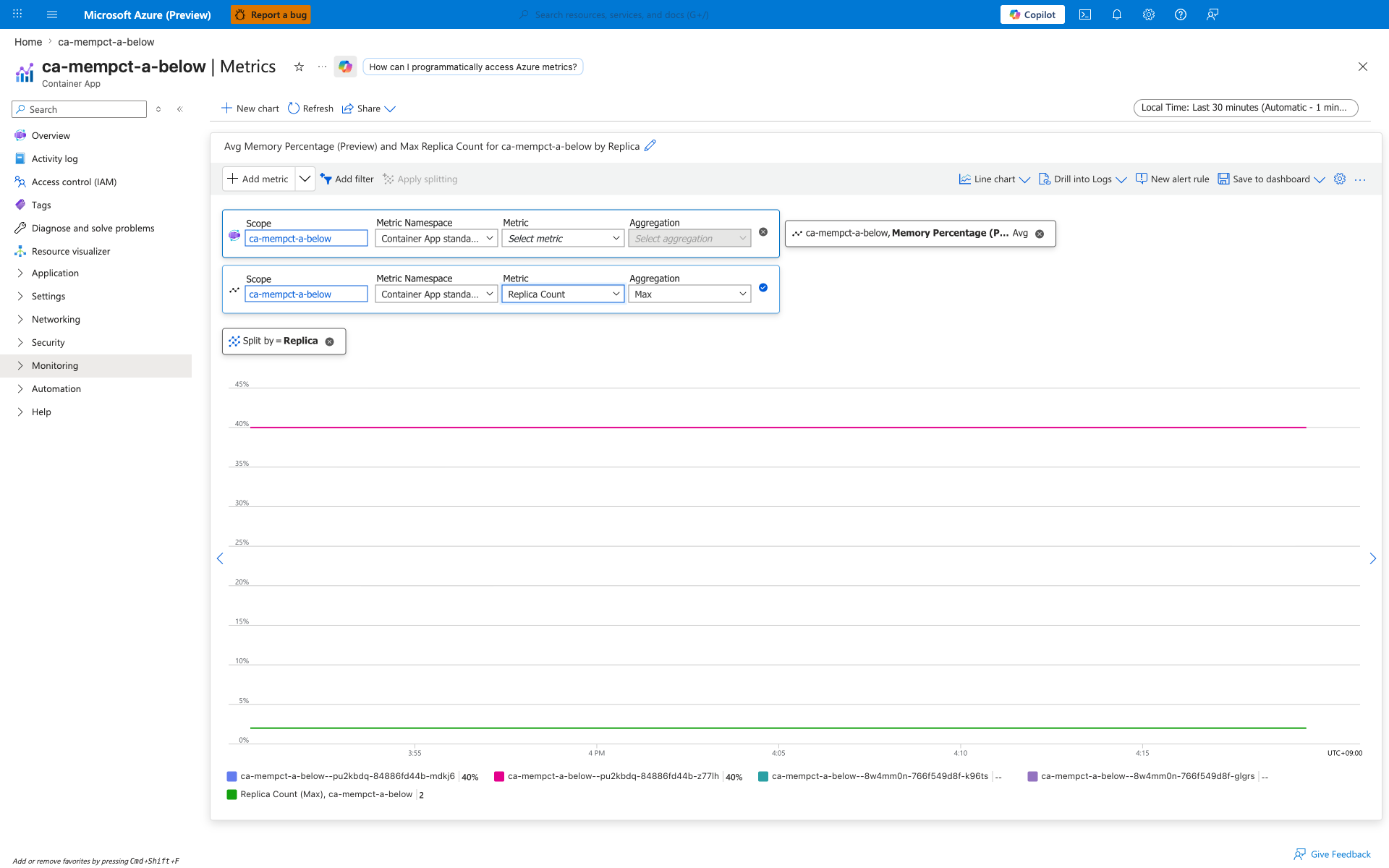Open the Select metric dropdown
1389x868 pixels.
click(x=563, y=239)
